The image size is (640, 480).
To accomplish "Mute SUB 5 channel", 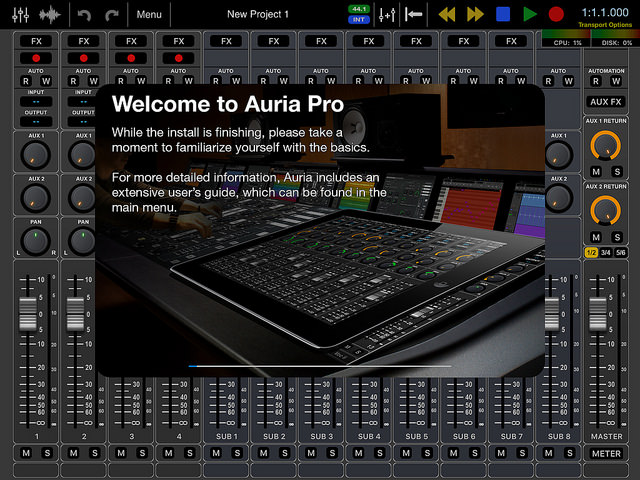I will point(406,453).
